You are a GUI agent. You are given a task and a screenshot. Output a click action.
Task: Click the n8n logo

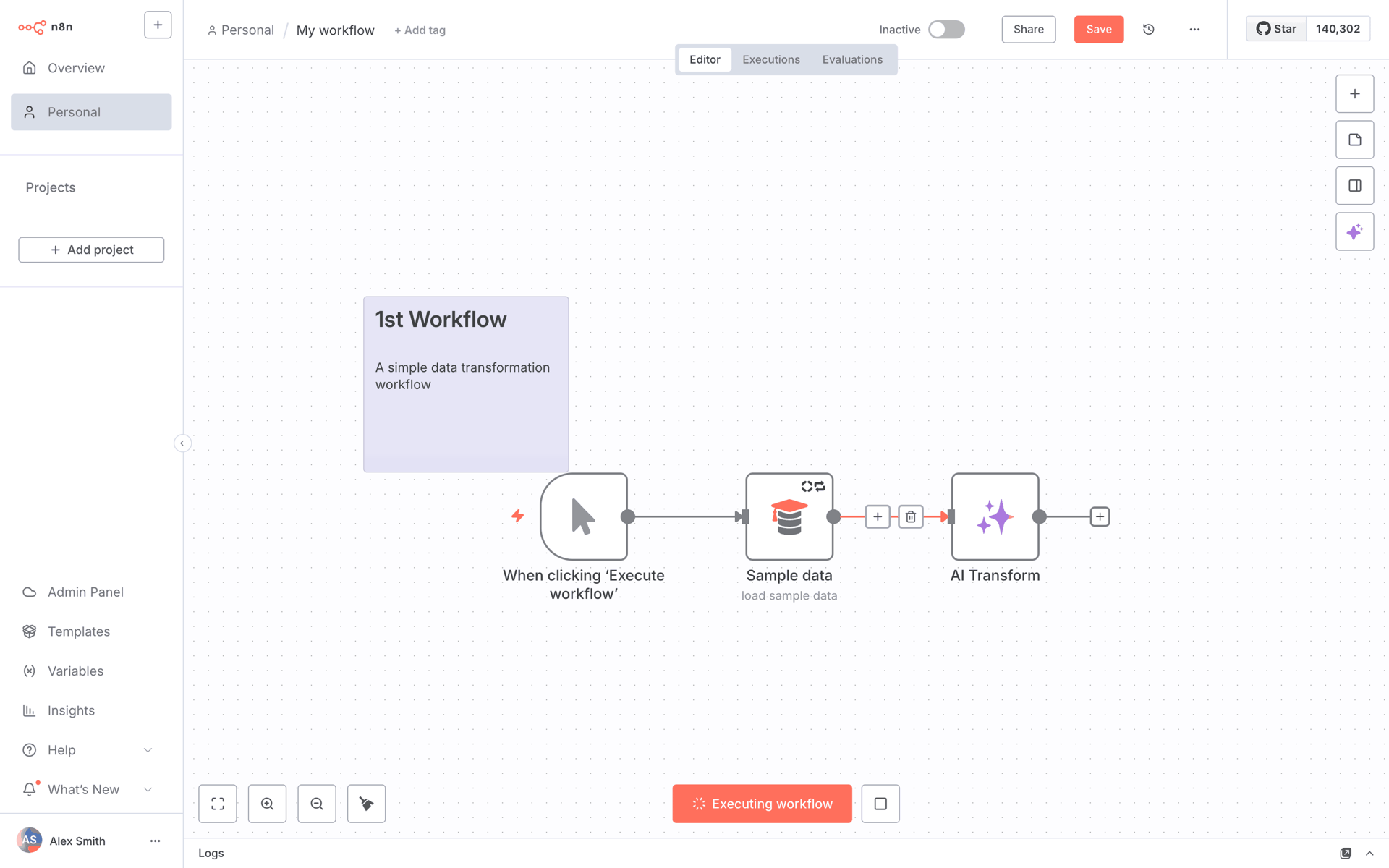tap(45, 27)
